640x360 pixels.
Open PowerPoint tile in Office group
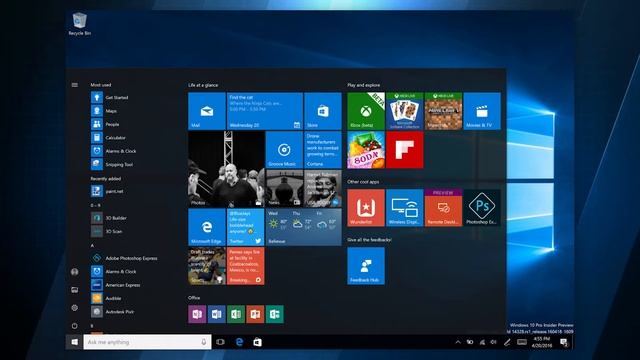point(255,314)
